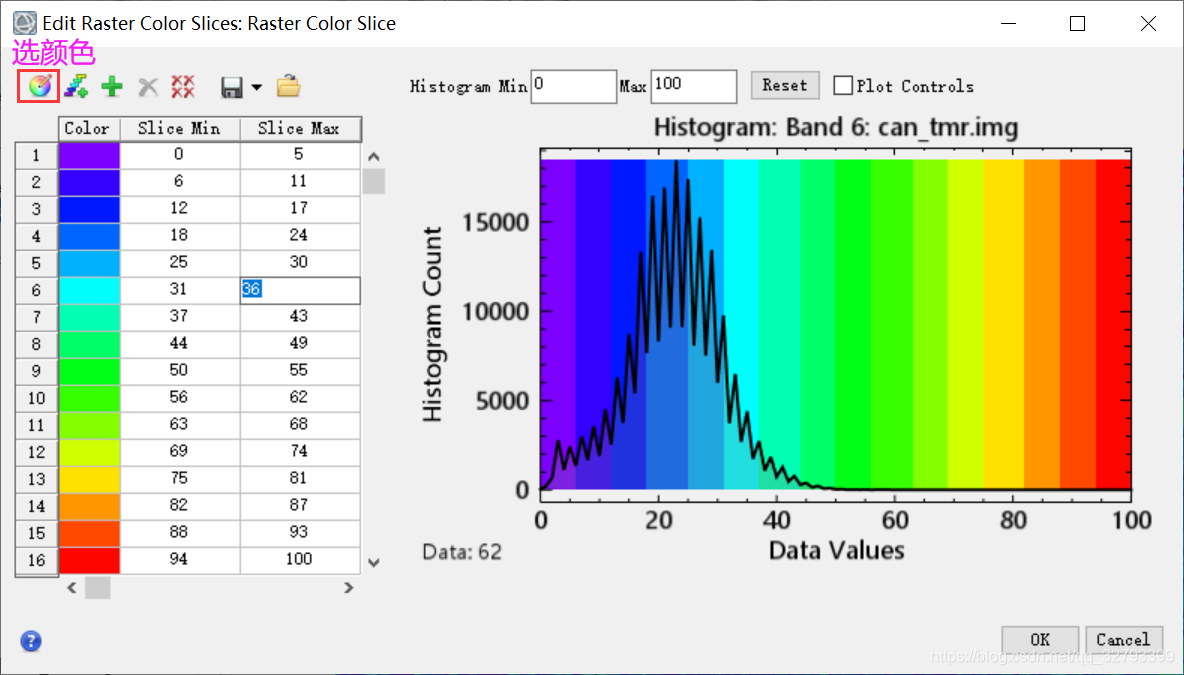Click the New Default Color Slices icon
The image size is (1184, 675).
76,86
